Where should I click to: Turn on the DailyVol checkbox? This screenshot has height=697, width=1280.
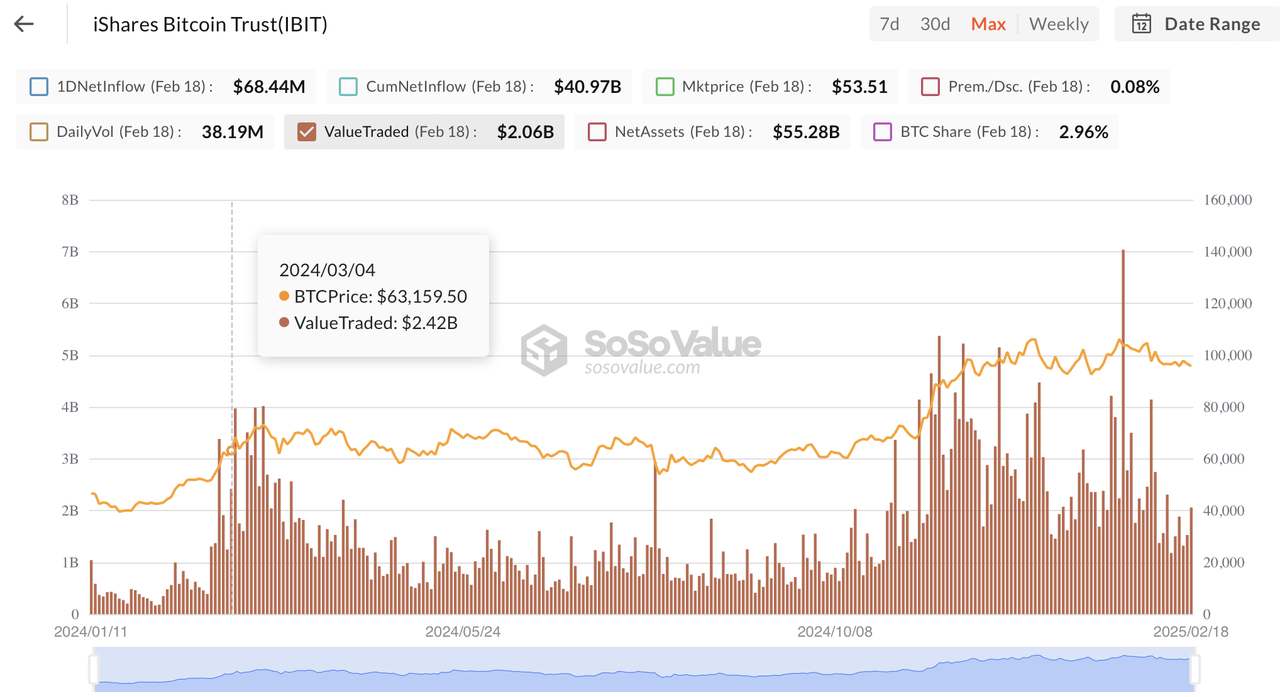(x=39, y=132)
